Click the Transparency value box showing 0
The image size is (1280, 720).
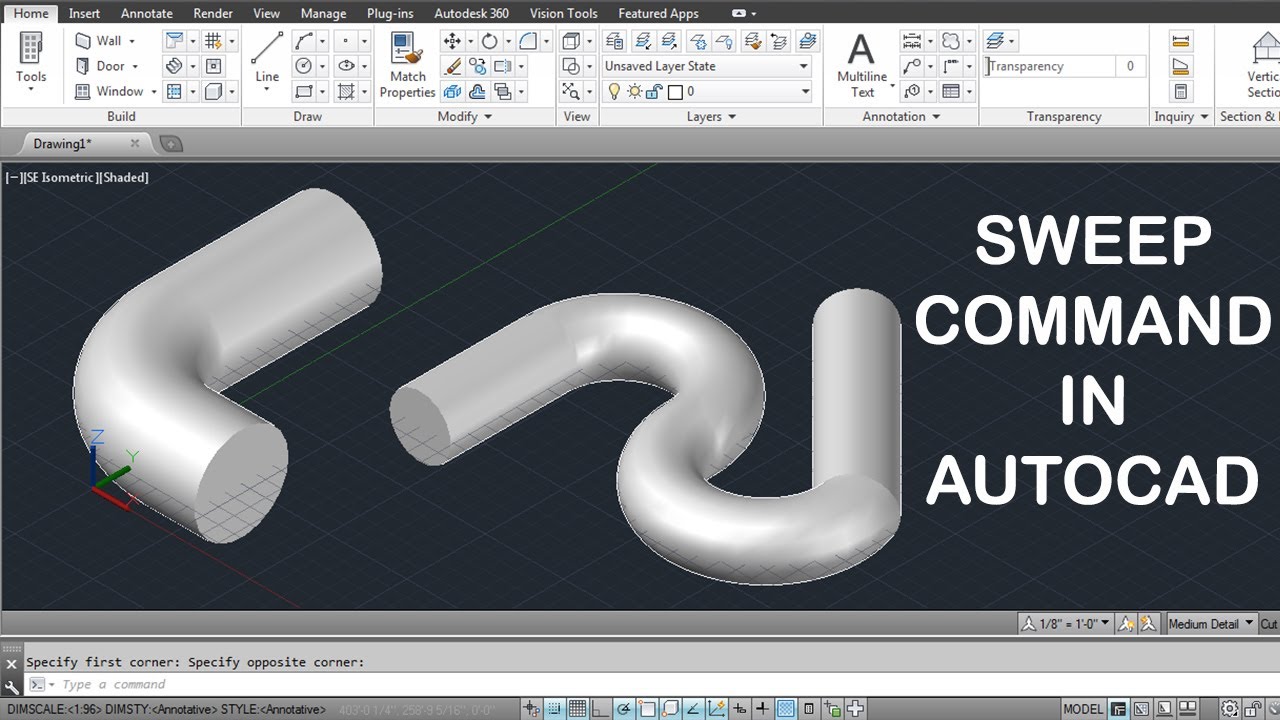[x=1130, y=66]
